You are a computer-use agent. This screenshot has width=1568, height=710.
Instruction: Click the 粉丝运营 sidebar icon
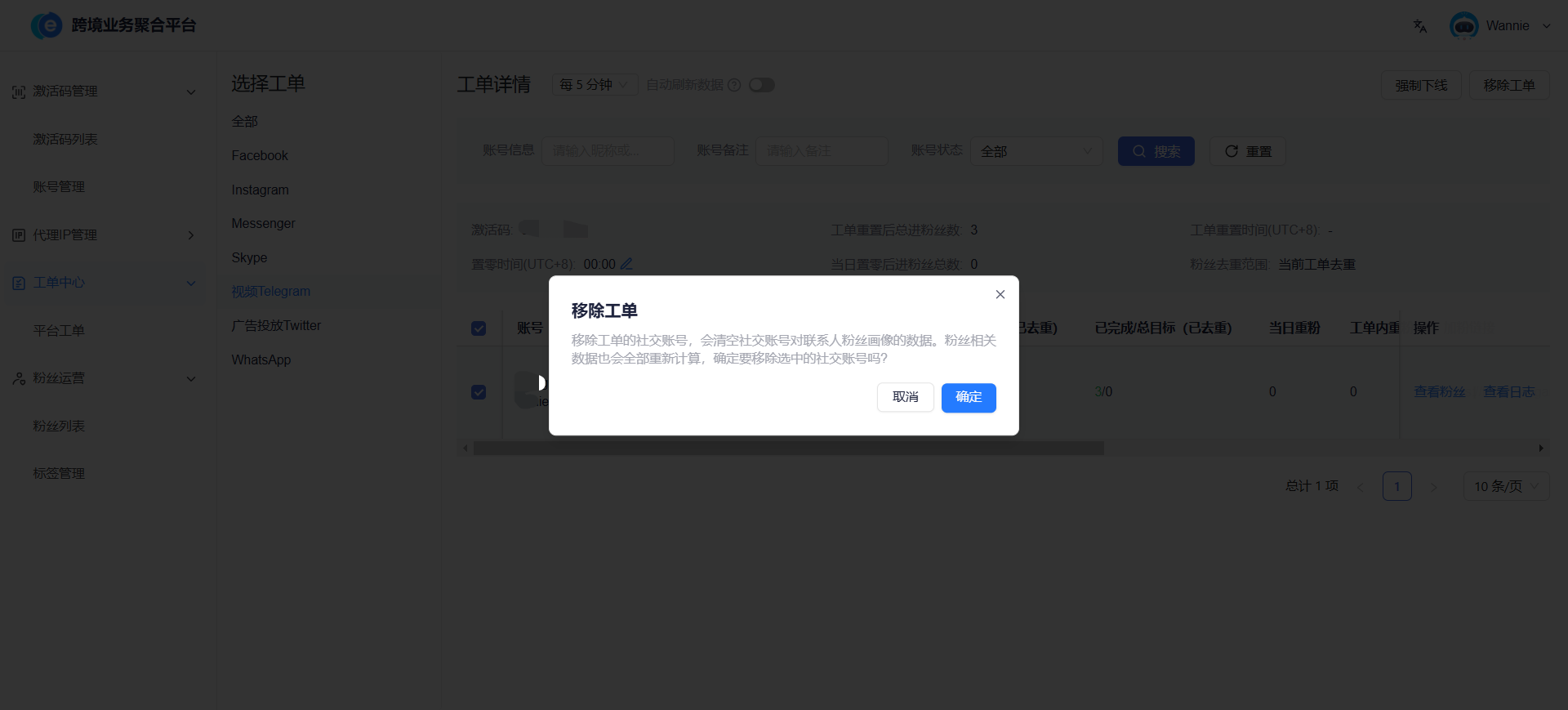pyautogui.click(x=19, y=378)
